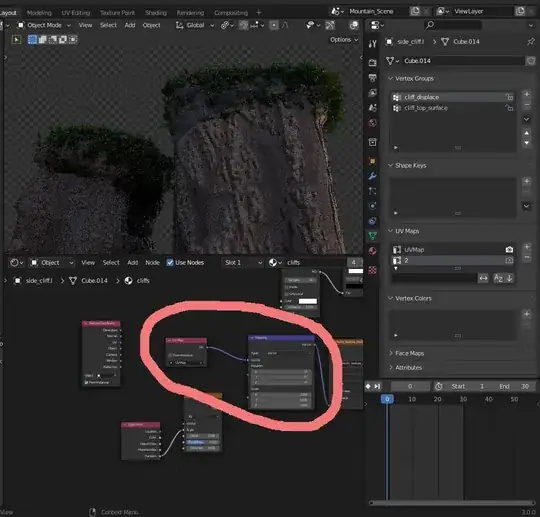Switch to the Modeling workspace tab
The image size is (540, 517).
(x=39, y=13)
